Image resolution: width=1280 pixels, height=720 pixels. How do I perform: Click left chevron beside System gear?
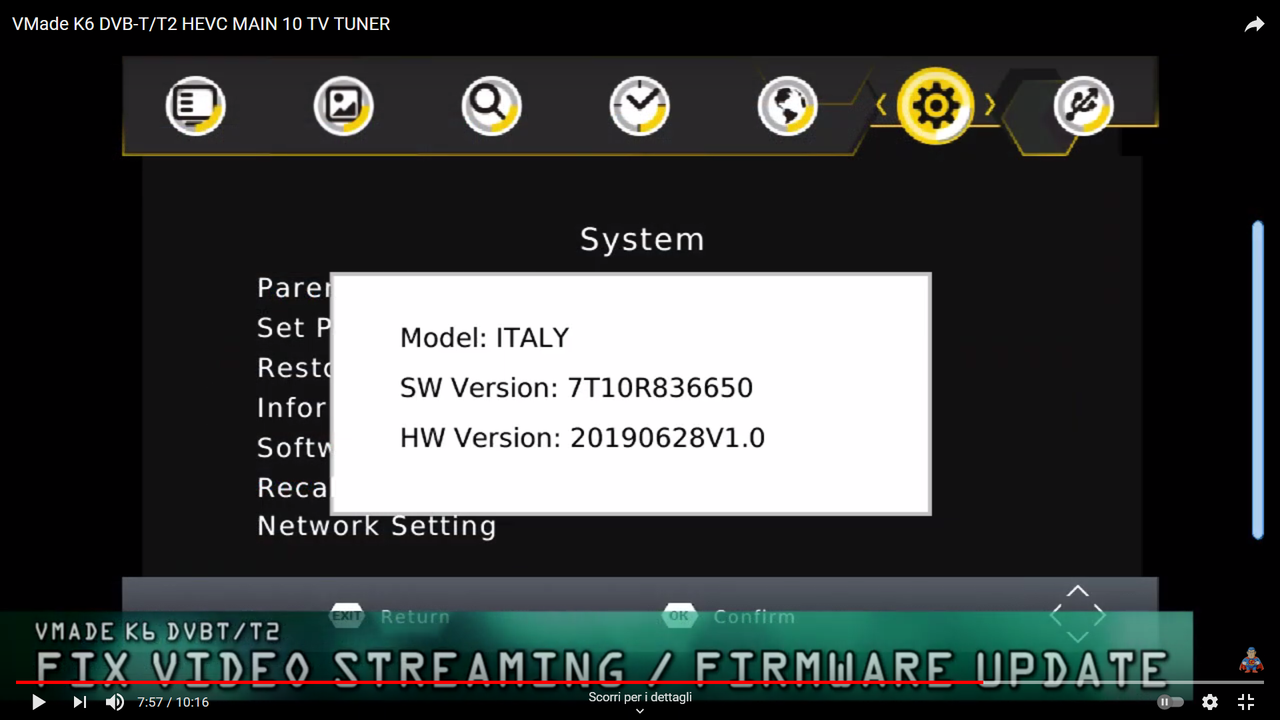coord(881,104)
